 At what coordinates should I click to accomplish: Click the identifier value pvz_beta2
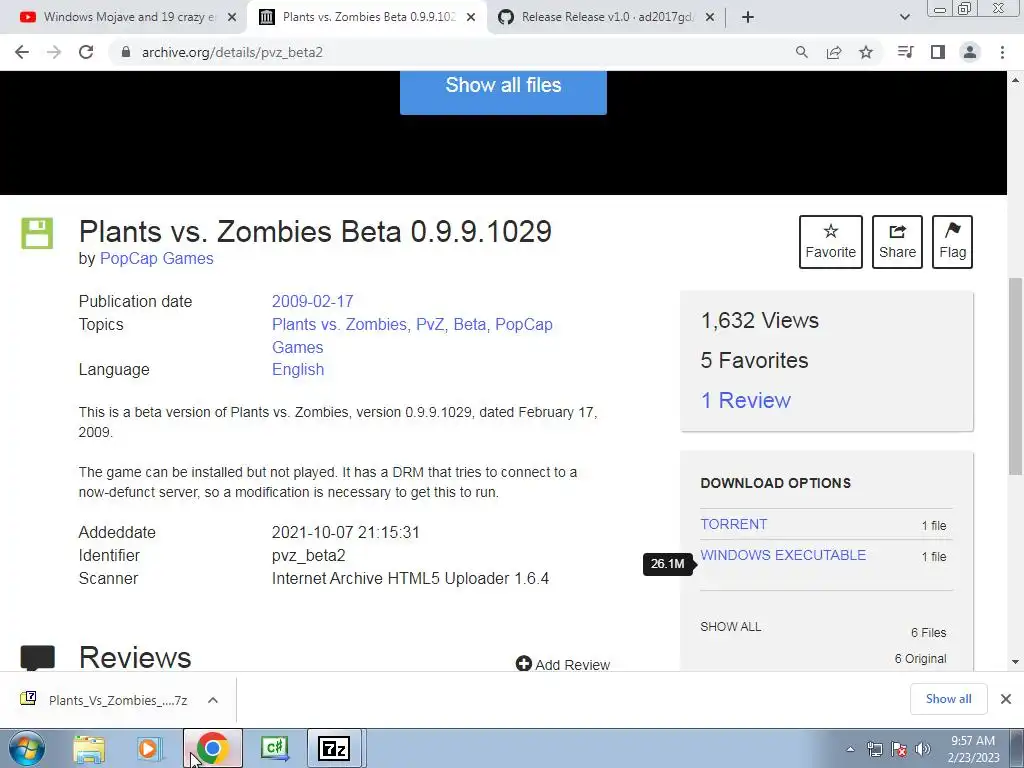coord(308,555)
